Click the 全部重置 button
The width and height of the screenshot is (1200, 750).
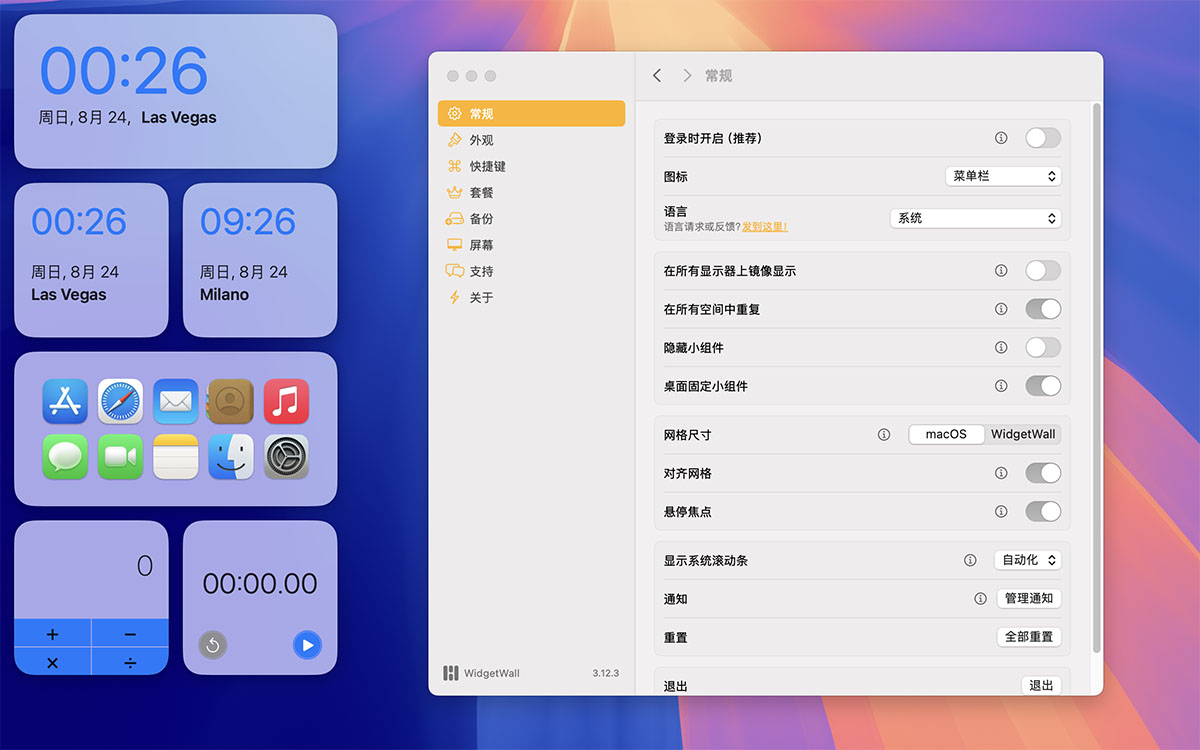[1029, 637]
